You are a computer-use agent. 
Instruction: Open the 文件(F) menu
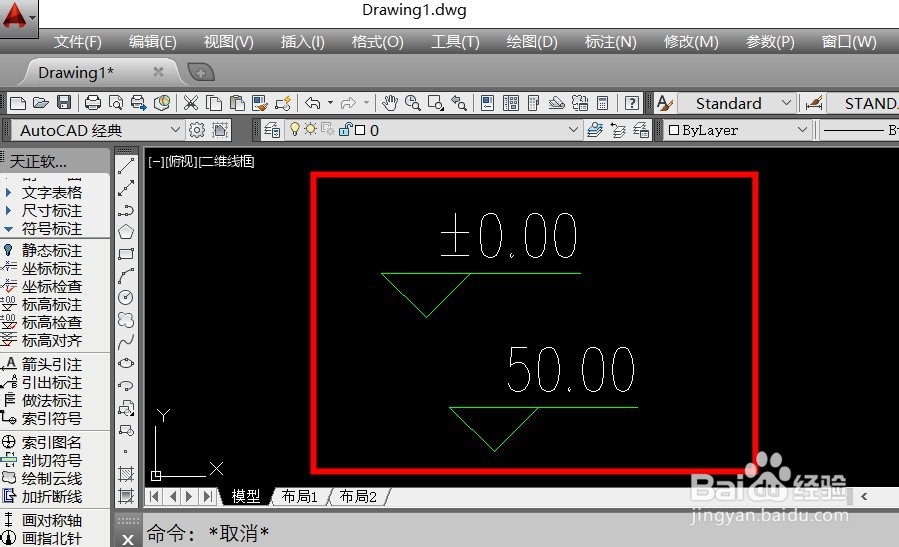pos(78,42)
